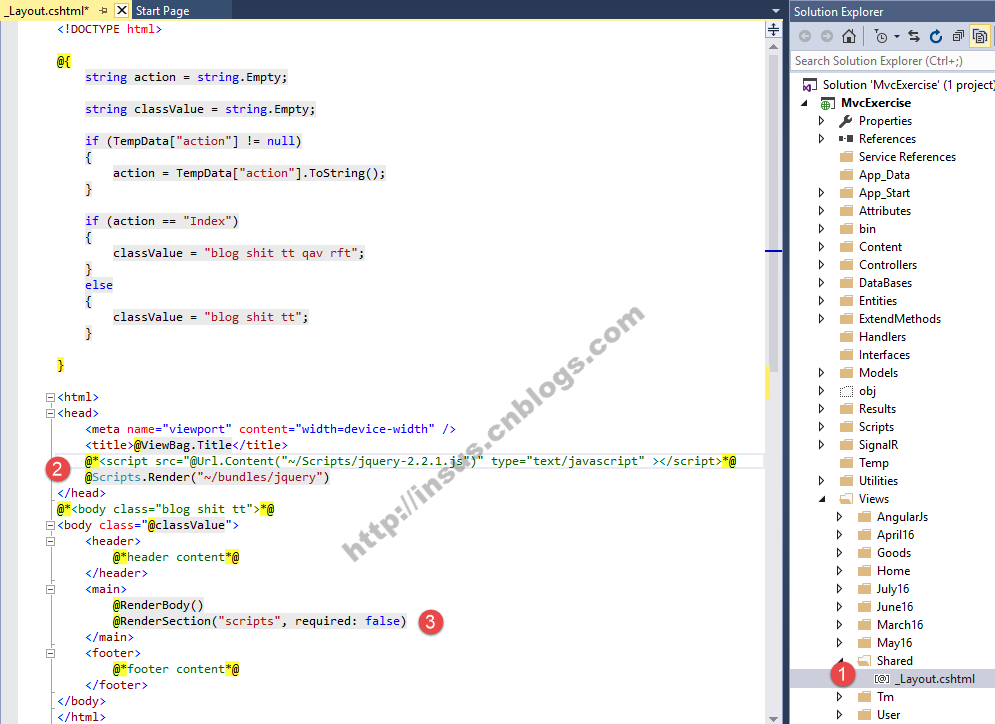The width and height of the screenshot is (995, 724).
Task: Click the editor scrollbar down arrow
Action: pyautogui.click(x=773, y=718)
